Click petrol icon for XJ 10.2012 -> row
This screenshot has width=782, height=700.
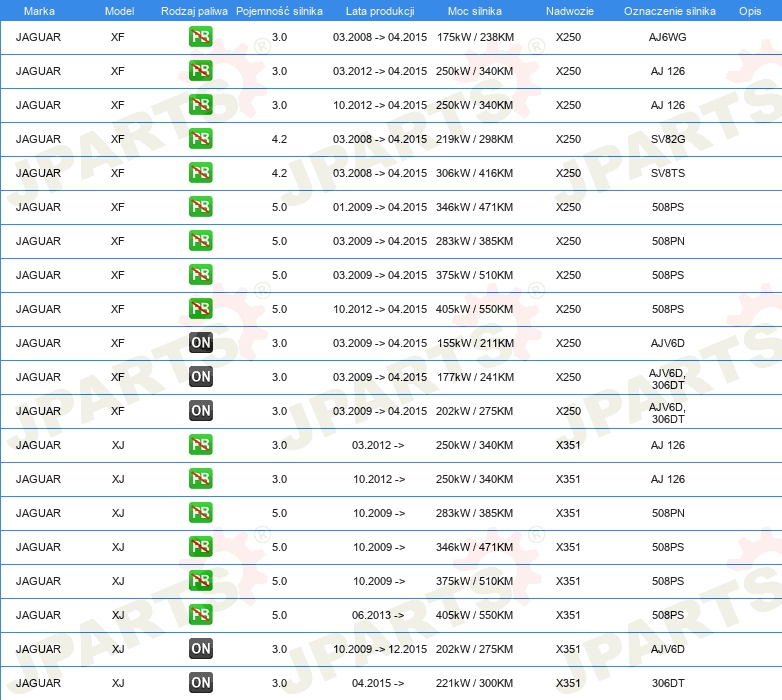point(200,478)
